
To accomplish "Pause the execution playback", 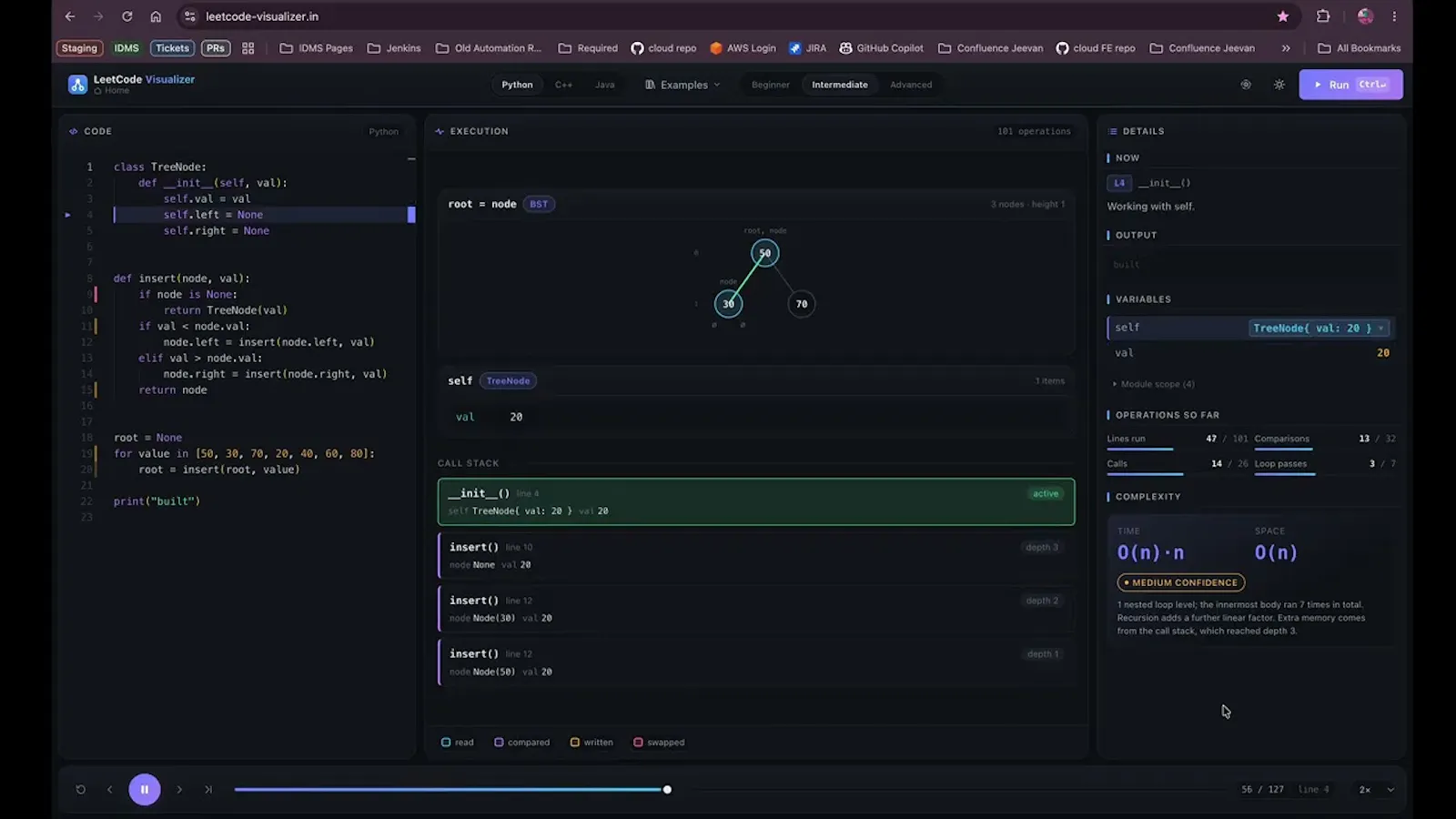I will pos(145,790).
